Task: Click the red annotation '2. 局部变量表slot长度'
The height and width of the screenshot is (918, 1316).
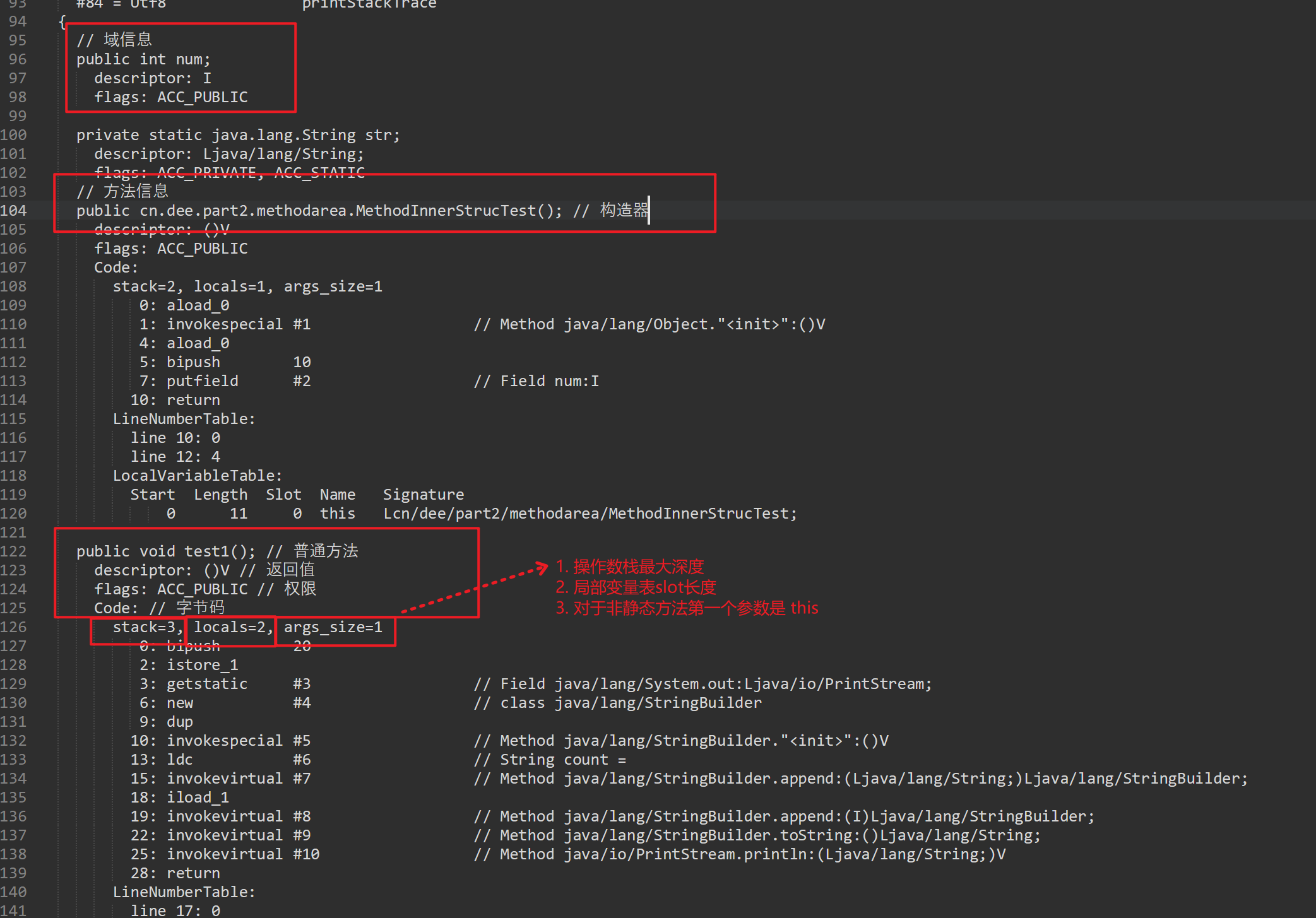Action: (636, 587)
